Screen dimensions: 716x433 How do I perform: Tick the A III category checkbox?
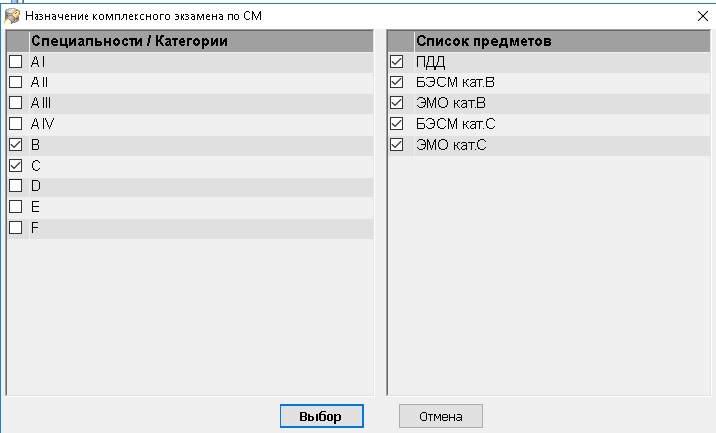pos(16,103)
